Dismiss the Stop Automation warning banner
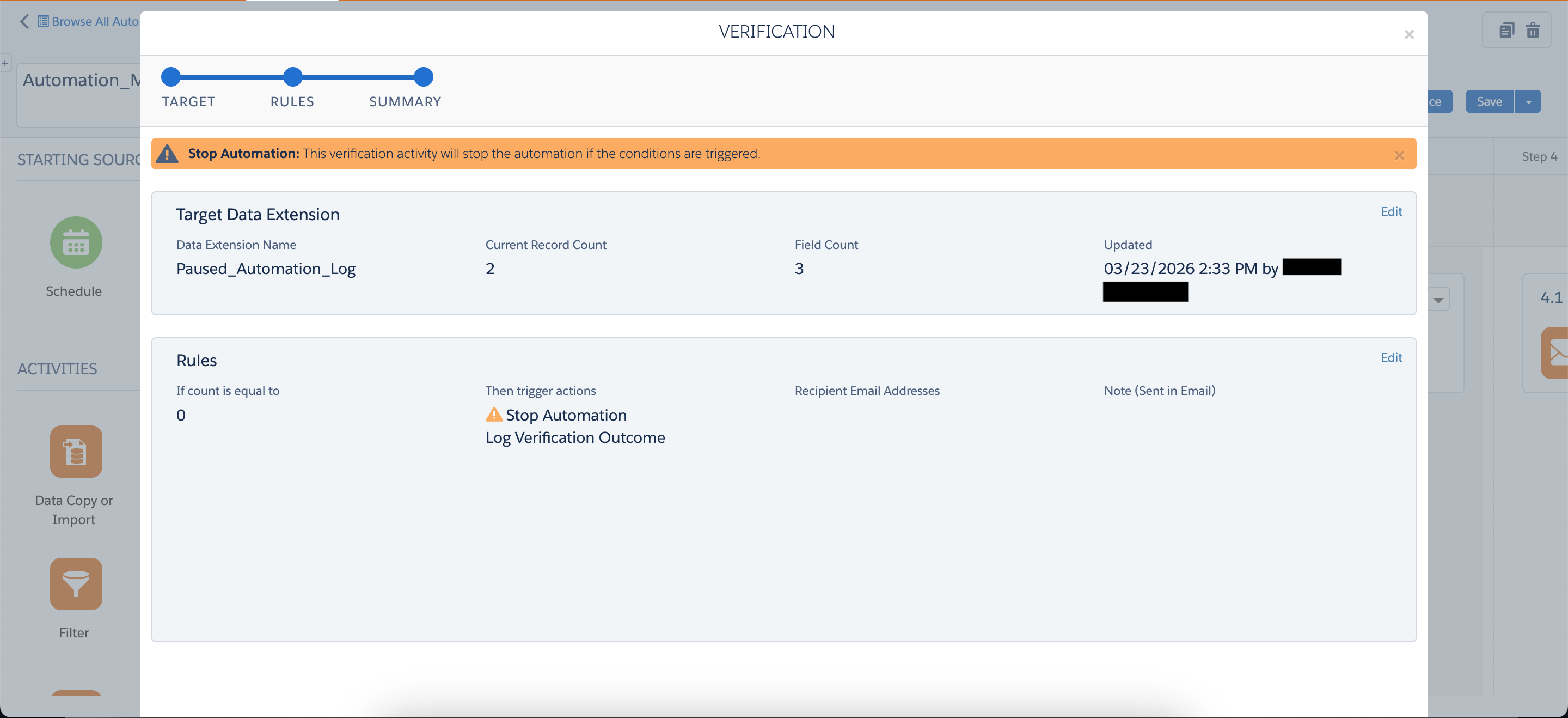Screen dimensions: 1568x718 coord(1399,155)
